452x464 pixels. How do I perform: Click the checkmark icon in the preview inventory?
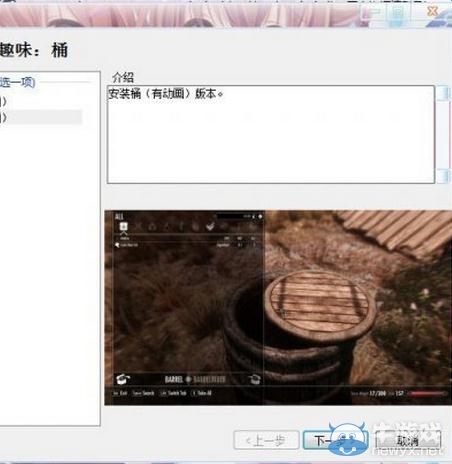coord(210,227)
